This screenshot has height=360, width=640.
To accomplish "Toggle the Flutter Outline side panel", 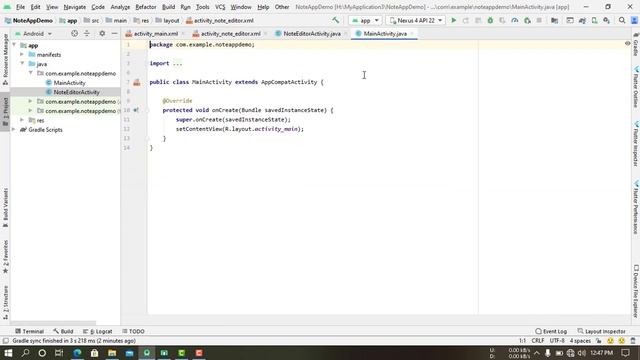I will tap(636, 87).
